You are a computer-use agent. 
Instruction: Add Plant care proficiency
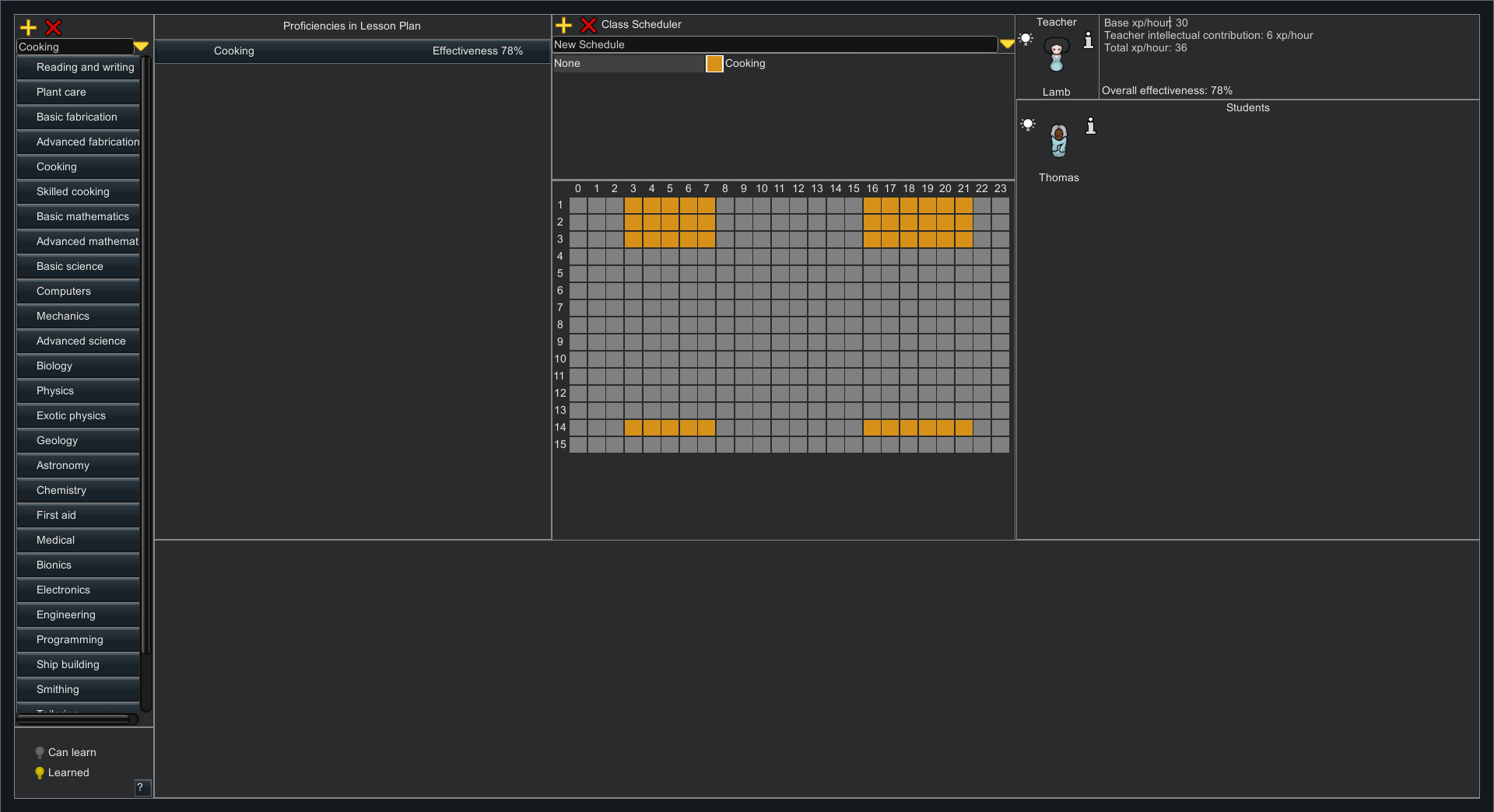point(79,93)
